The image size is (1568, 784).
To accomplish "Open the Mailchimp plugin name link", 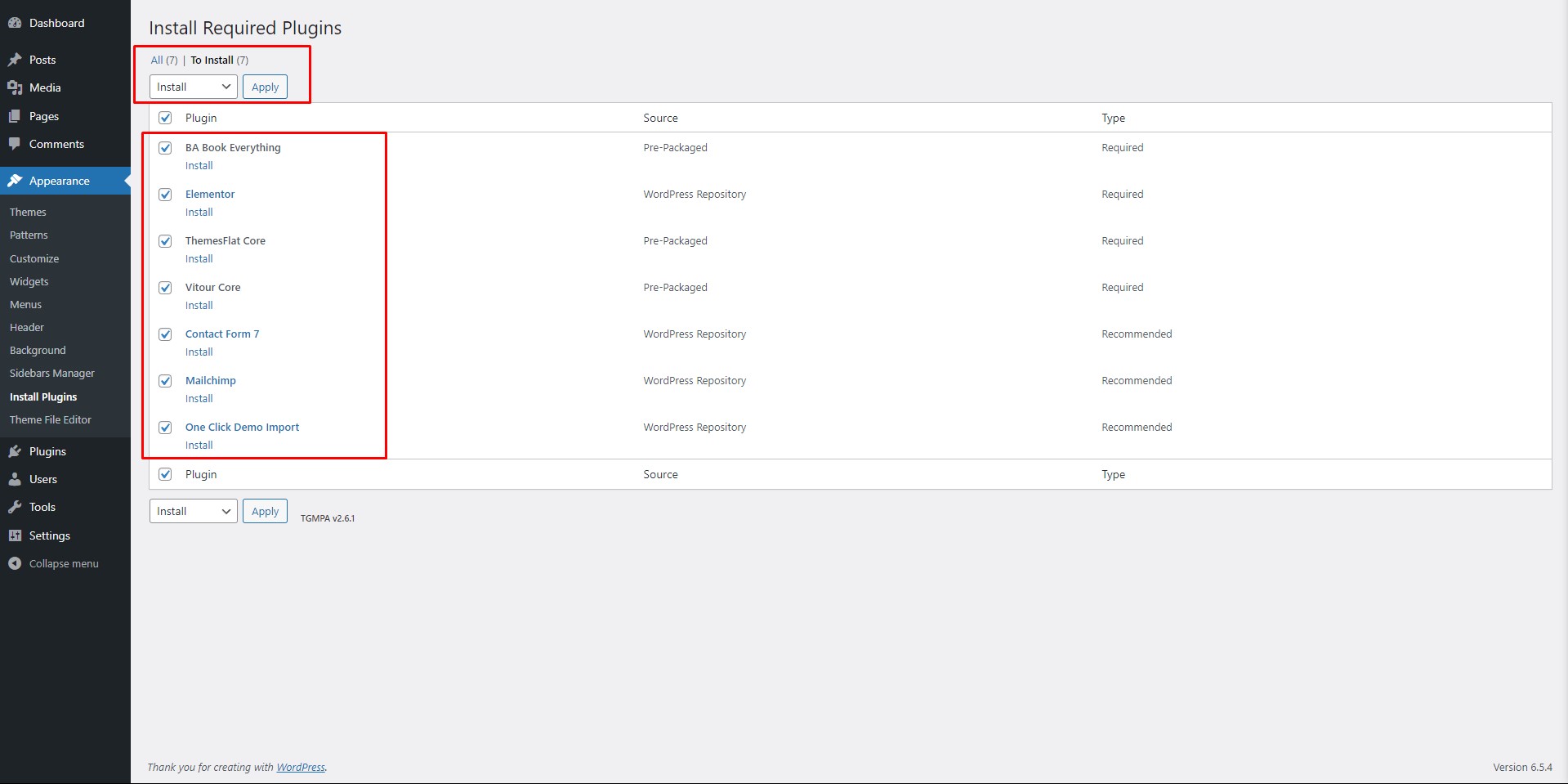I will tap(211, 380).
